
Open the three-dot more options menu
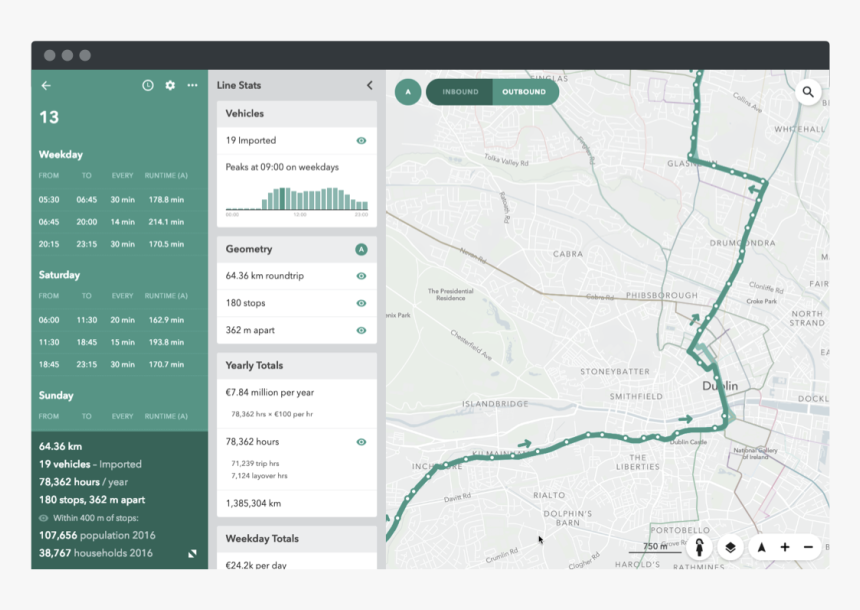tap(192, 86)
